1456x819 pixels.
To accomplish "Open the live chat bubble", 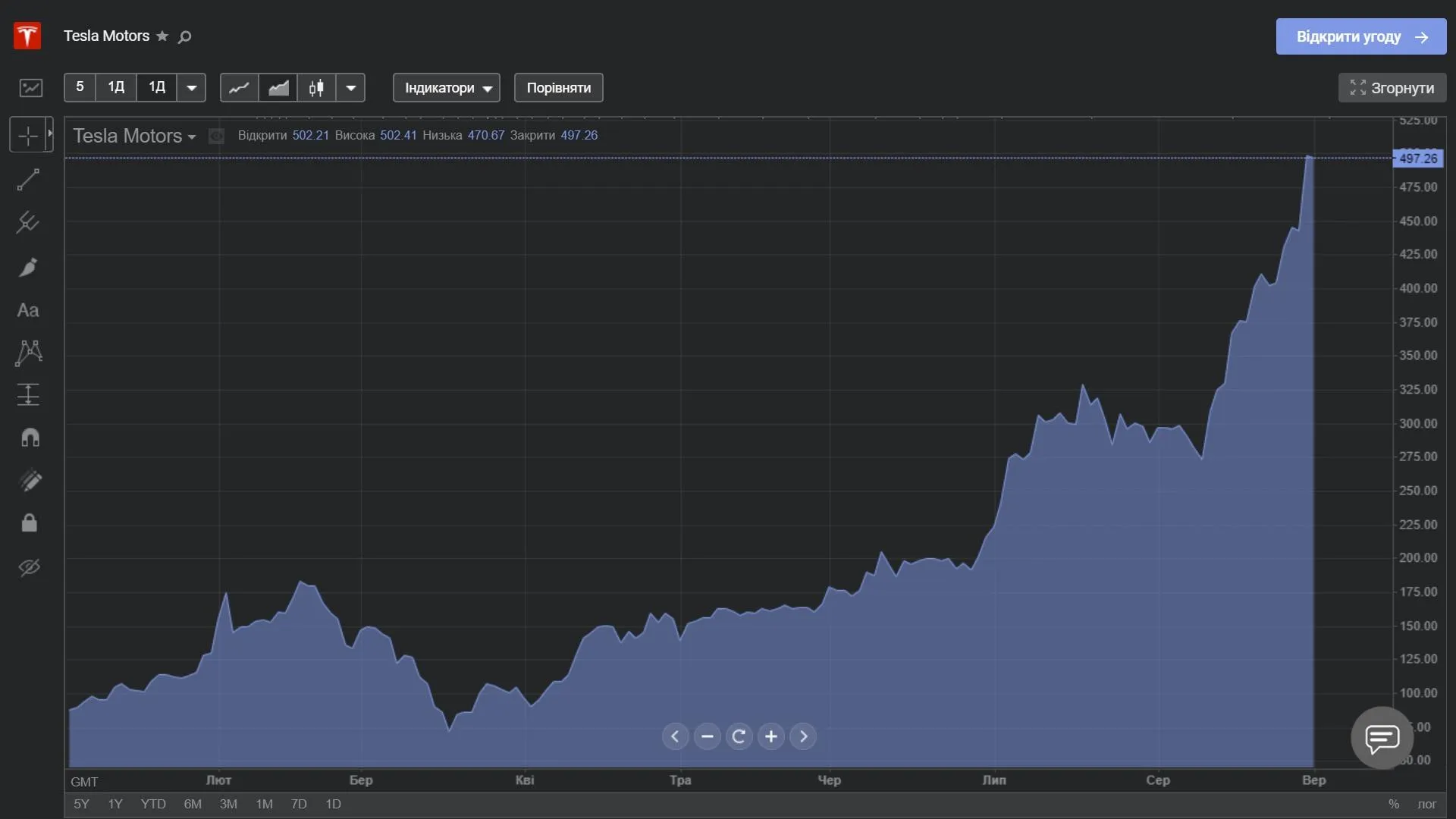I will point(1382,738).
